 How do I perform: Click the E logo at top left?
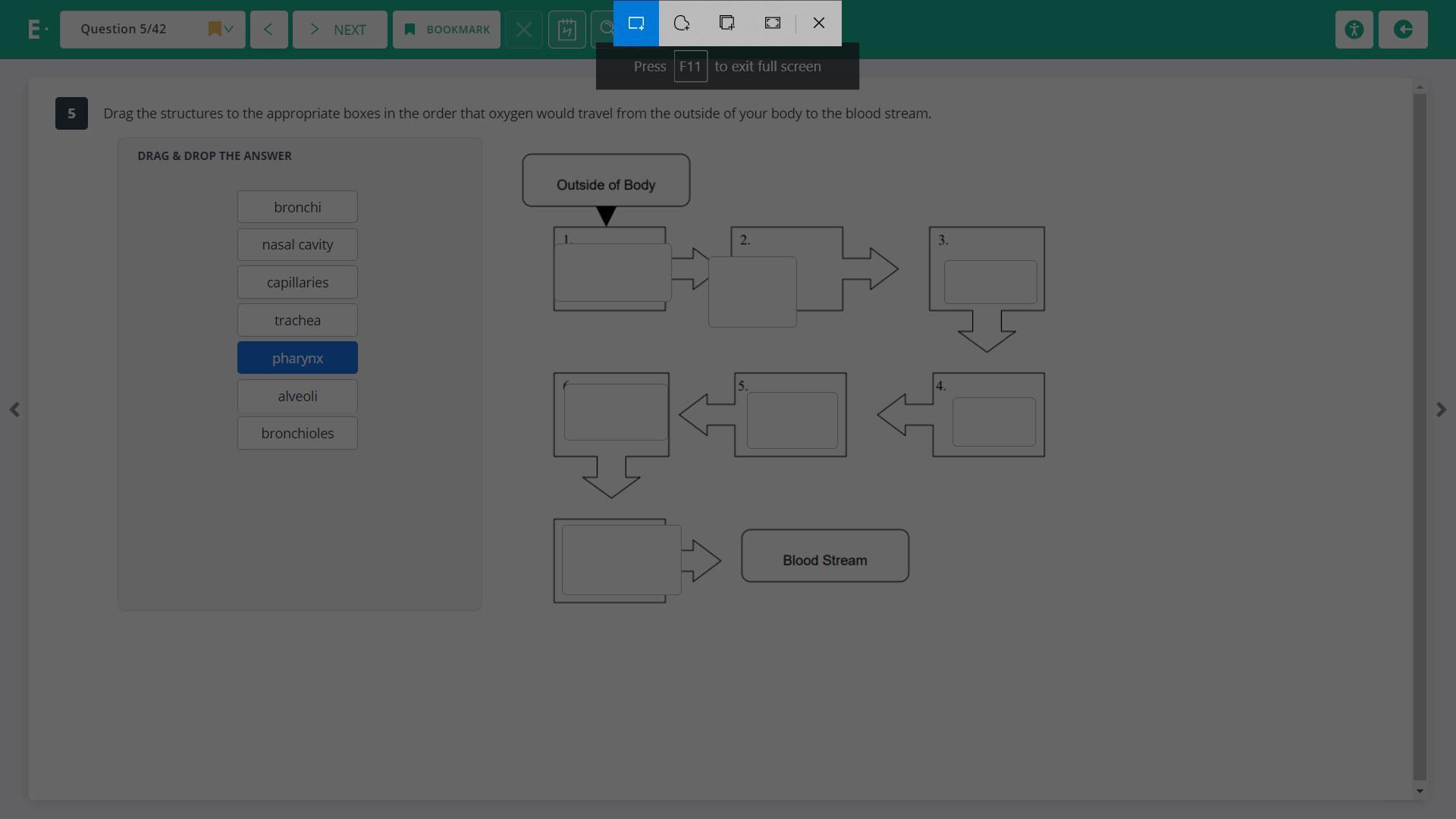click(x=38, y=30)
